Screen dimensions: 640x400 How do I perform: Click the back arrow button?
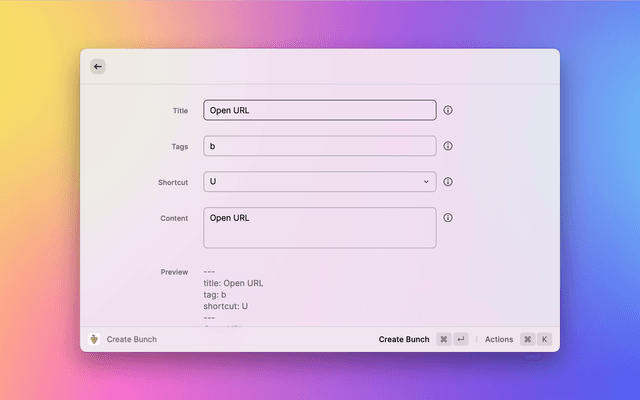pos(97,66)
